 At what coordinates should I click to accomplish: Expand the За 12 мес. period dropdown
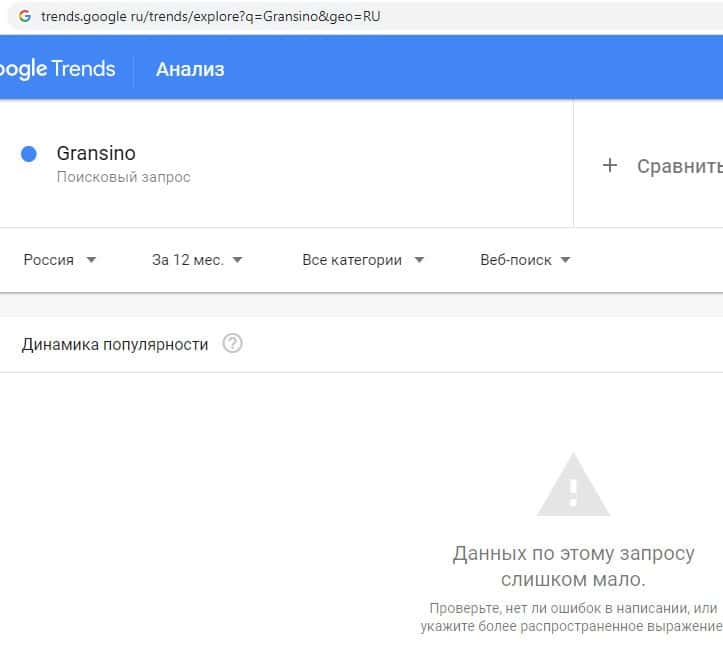(x=187, y=260)
